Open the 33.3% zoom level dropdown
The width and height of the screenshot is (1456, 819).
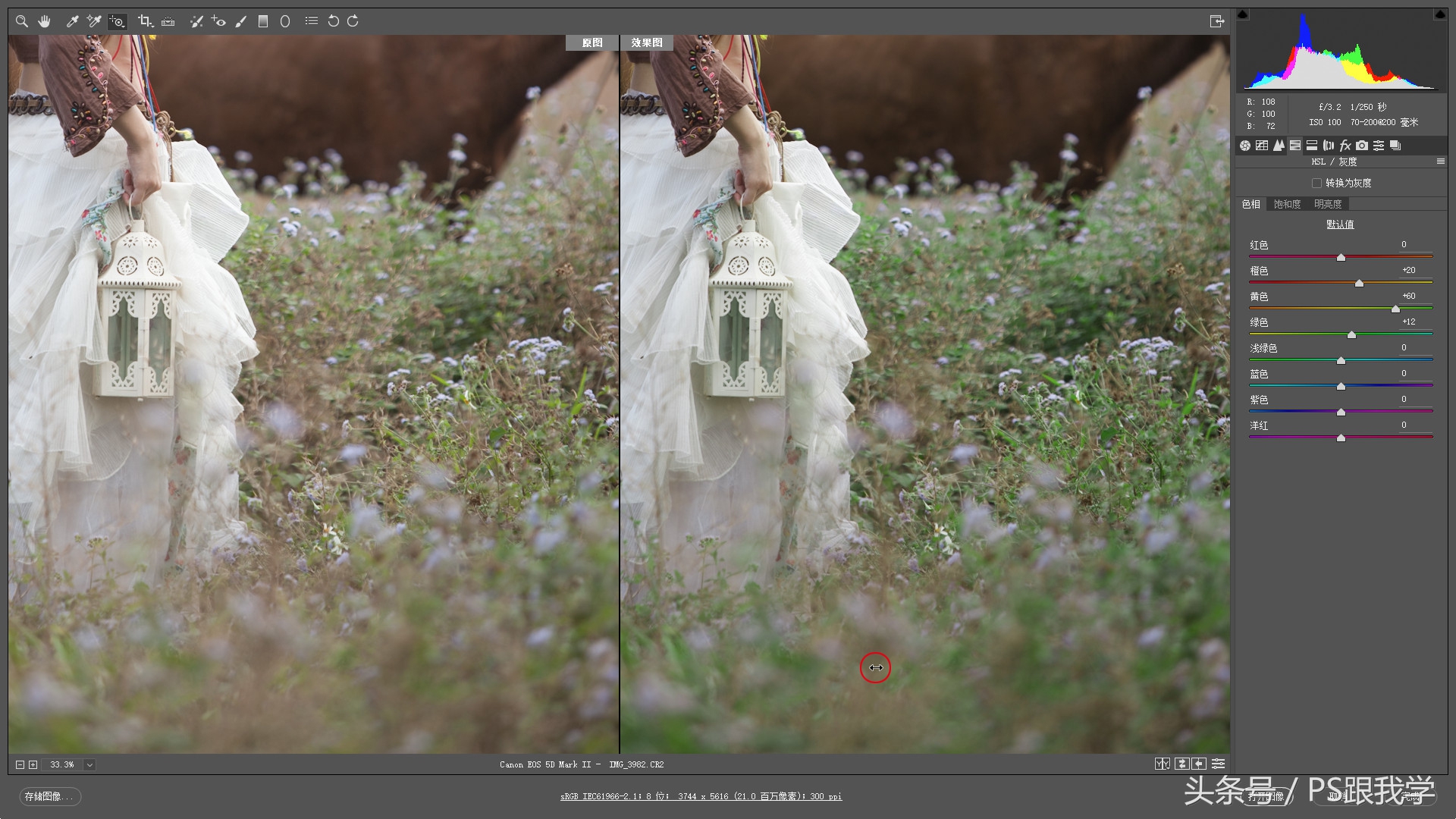pyautogui.click(x=89, y=764)
